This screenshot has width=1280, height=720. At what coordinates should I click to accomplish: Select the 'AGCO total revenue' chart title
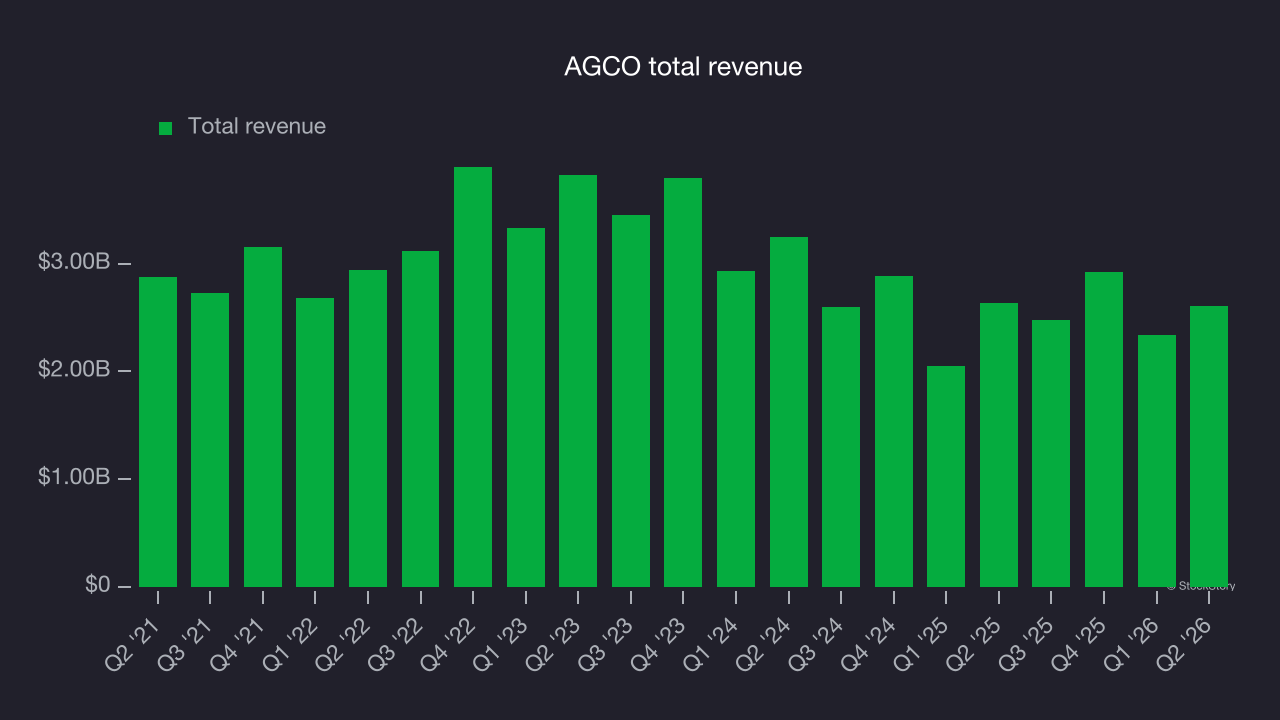683,67
